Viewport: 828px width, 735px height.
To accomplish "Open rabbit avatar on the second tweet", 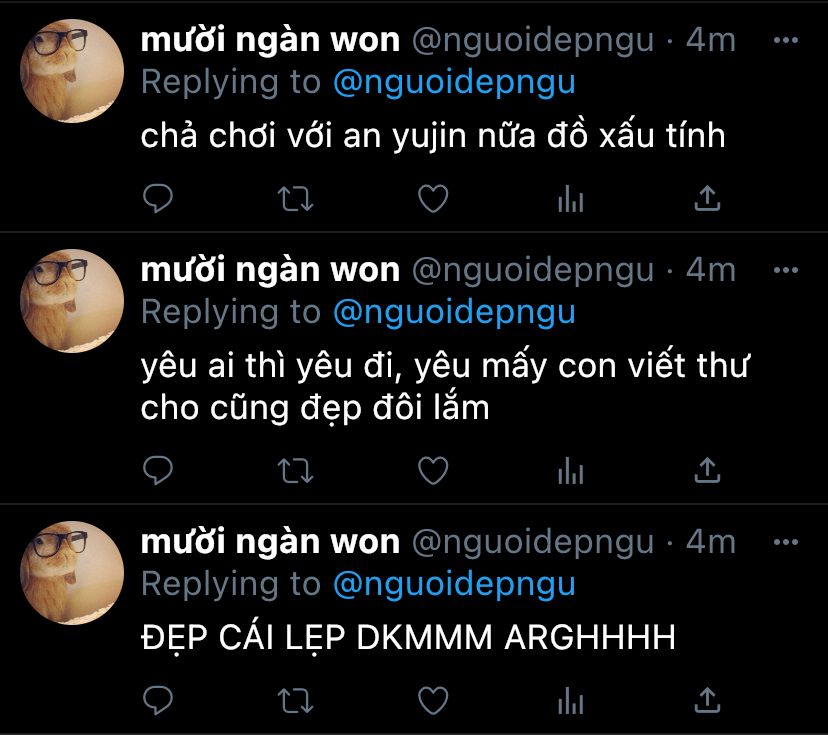I will (x=72, y=301).
